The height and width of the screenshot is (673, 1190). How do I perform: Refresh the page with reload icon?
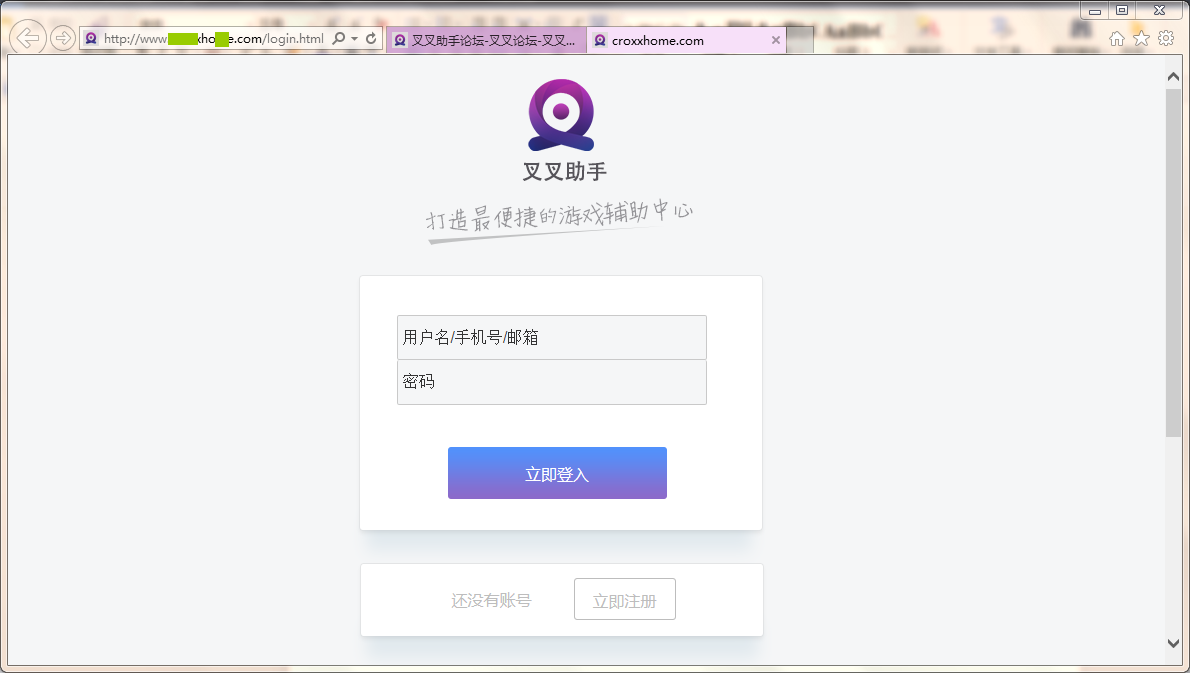[371, 38]
